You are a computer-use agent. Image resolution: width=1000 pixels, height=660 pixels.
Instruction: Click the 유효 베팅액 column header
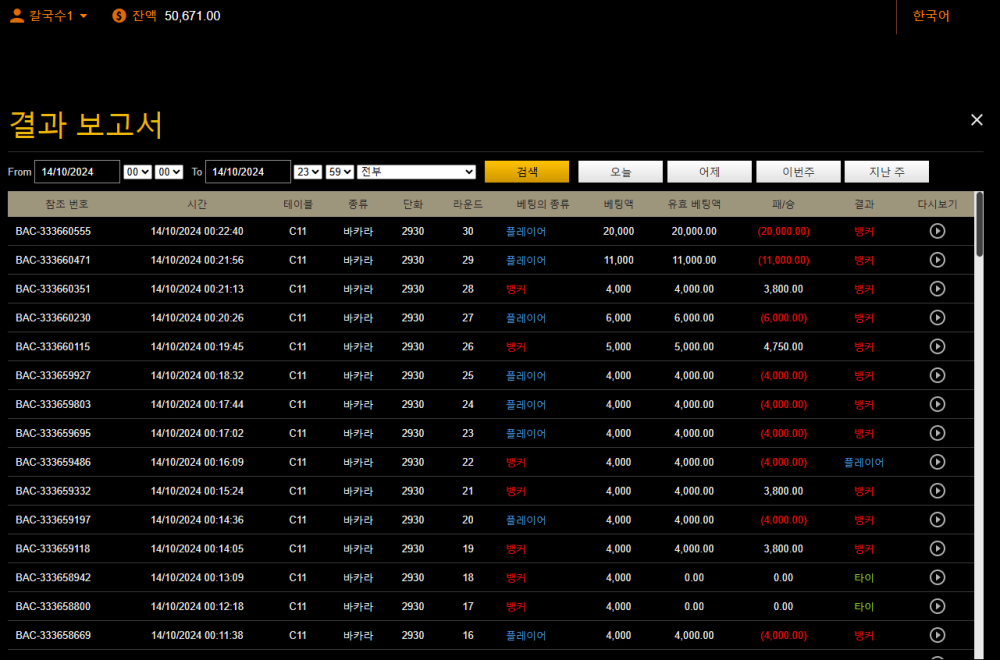[x=694, y=204]
